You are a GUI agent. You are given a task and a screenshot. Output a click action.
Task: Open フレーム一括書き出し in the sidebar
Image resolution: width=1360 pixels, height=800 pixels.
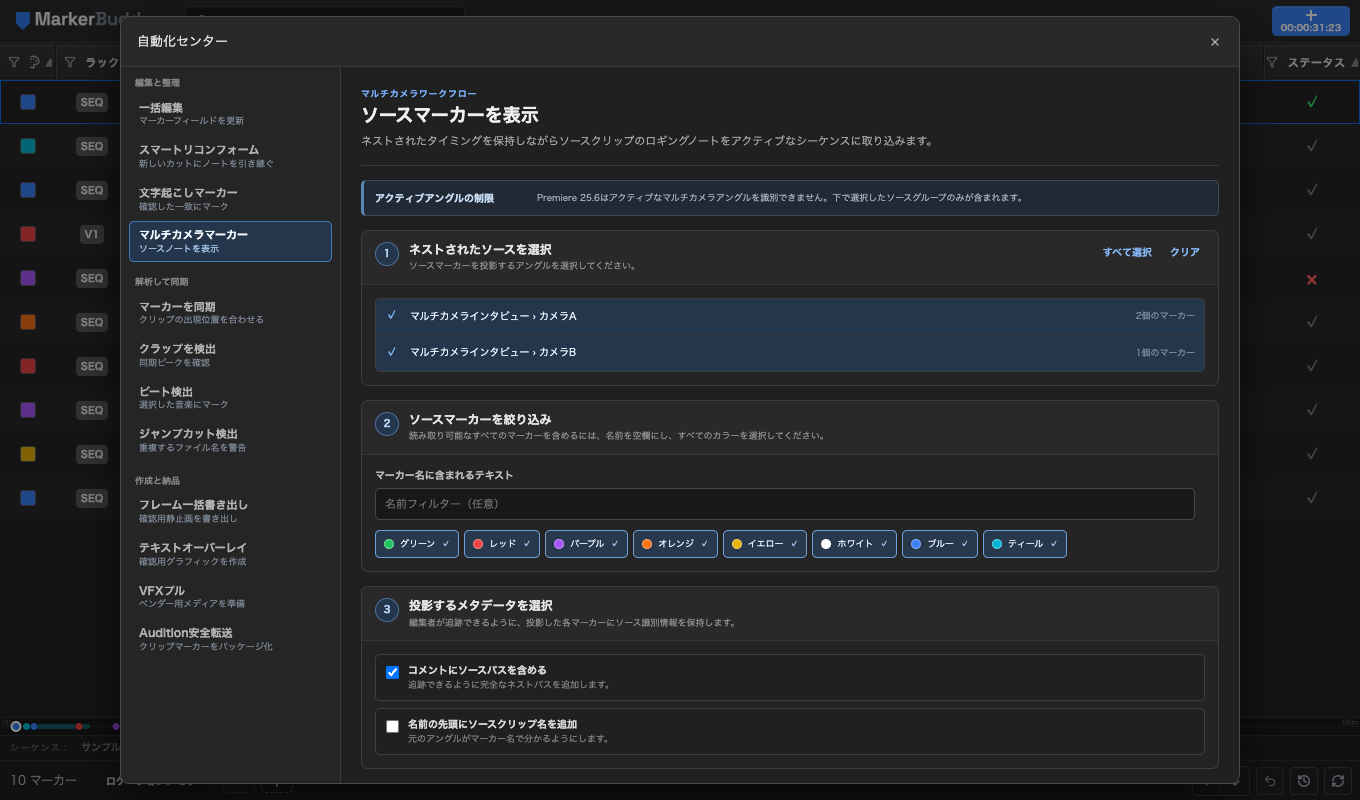pos(230,511)
